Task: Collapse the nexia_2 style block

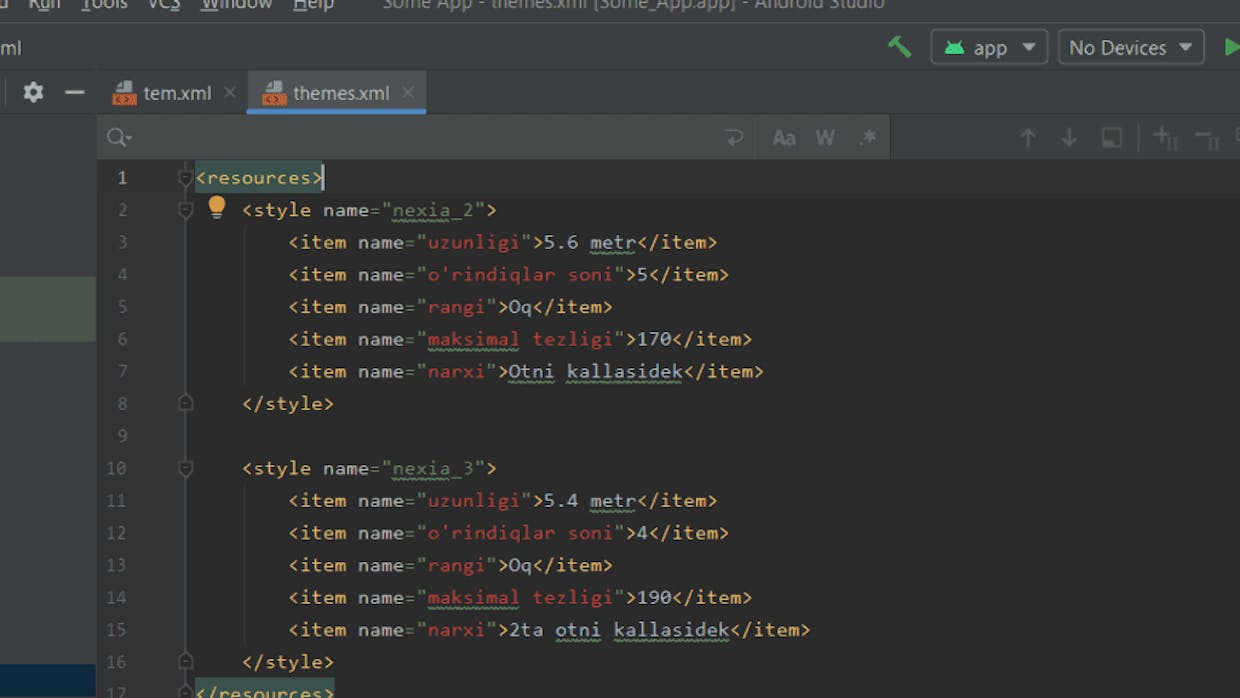Action: (x=185, y=210)
